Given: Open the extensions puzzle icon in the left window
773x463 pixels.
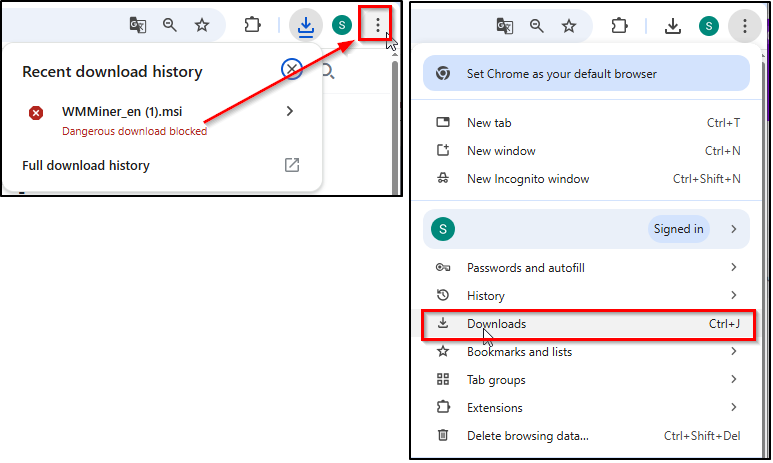Looking at the screenshot, I should click(252, 25).
